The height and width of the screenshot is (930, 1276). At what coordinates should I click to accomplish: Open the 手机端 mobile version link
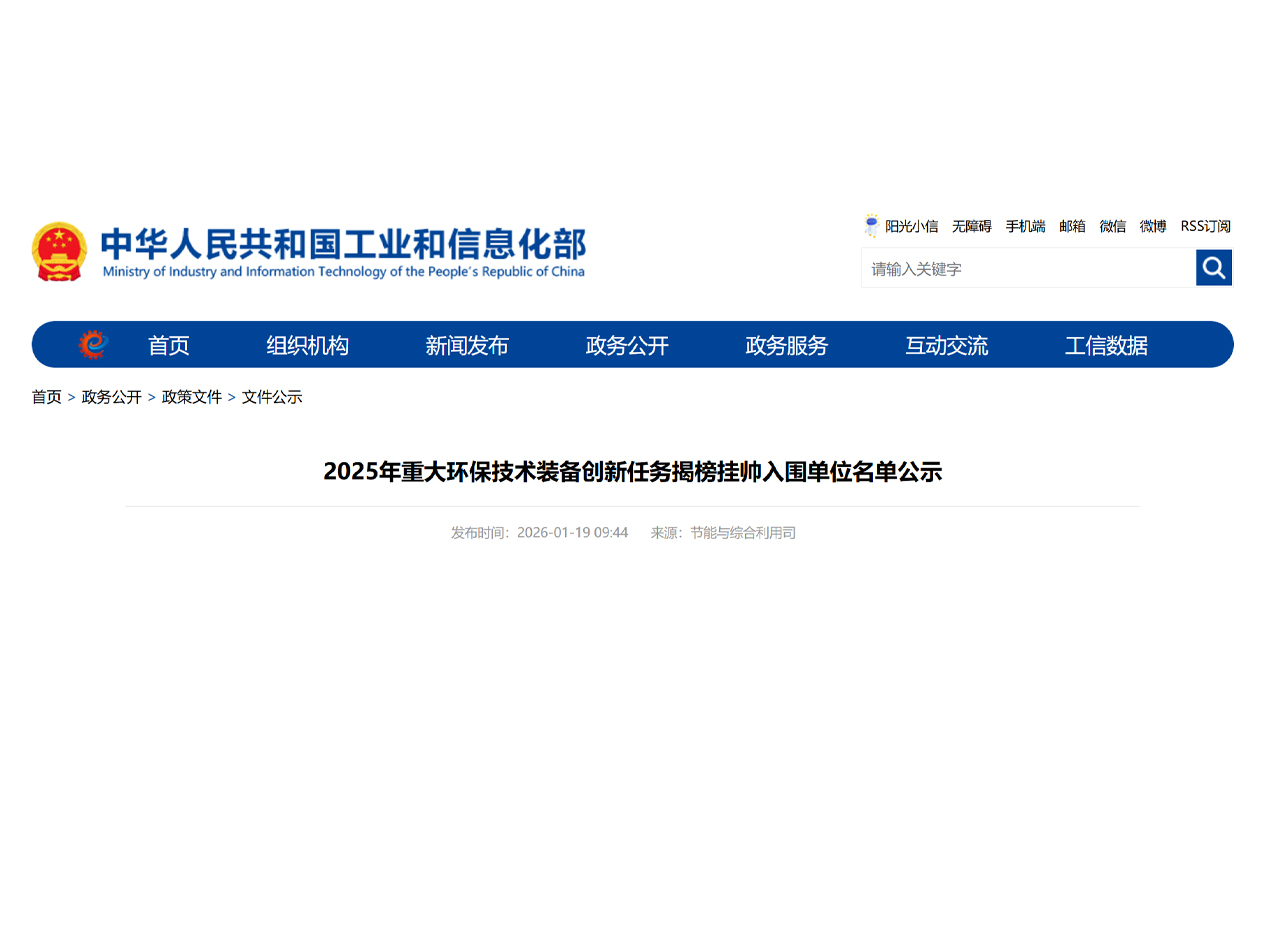click(x=1025, y=227)
